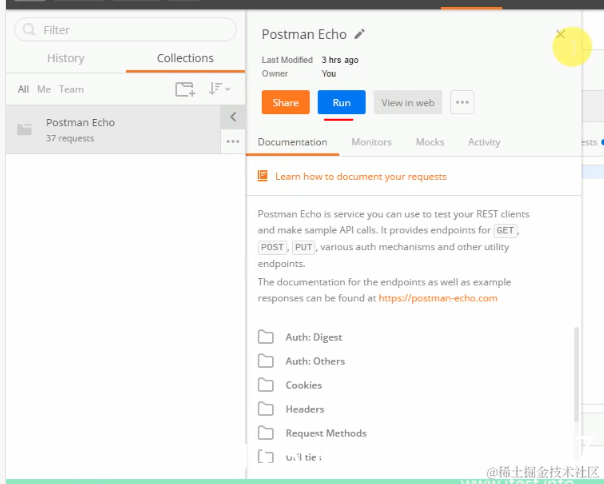
Task: Select the Activity tab
Action: click(x=484, y=142)
